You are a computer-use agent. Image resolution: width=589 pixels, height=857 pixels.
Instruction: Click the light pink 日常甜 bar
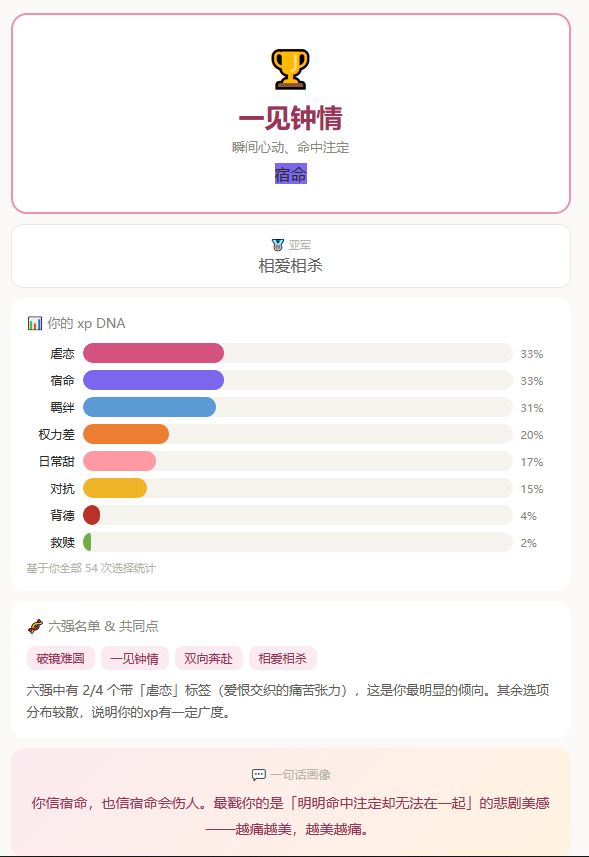click(119, 461)
